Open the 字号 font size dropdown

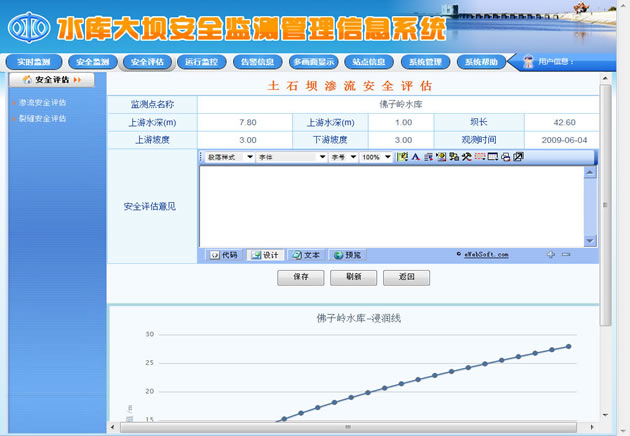tap(343, 157)
